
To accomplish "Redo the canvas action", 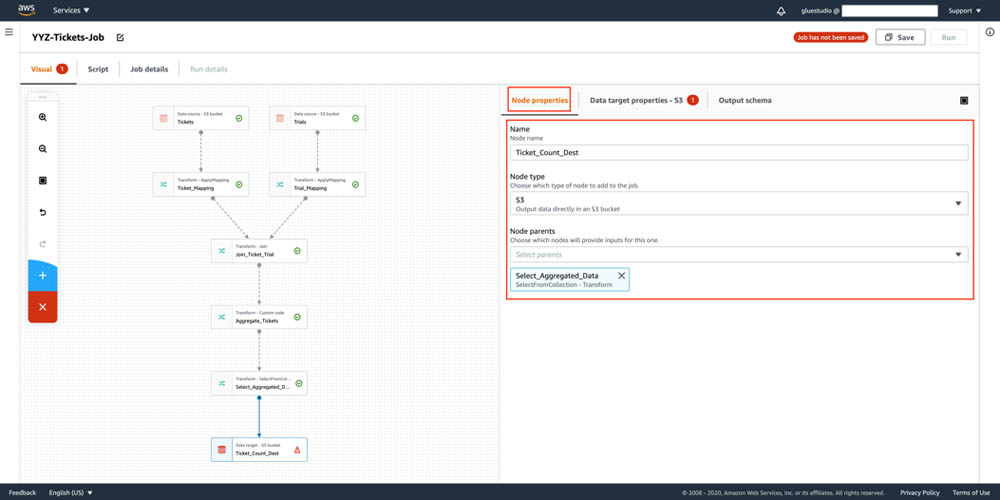I will pos(43,244).
